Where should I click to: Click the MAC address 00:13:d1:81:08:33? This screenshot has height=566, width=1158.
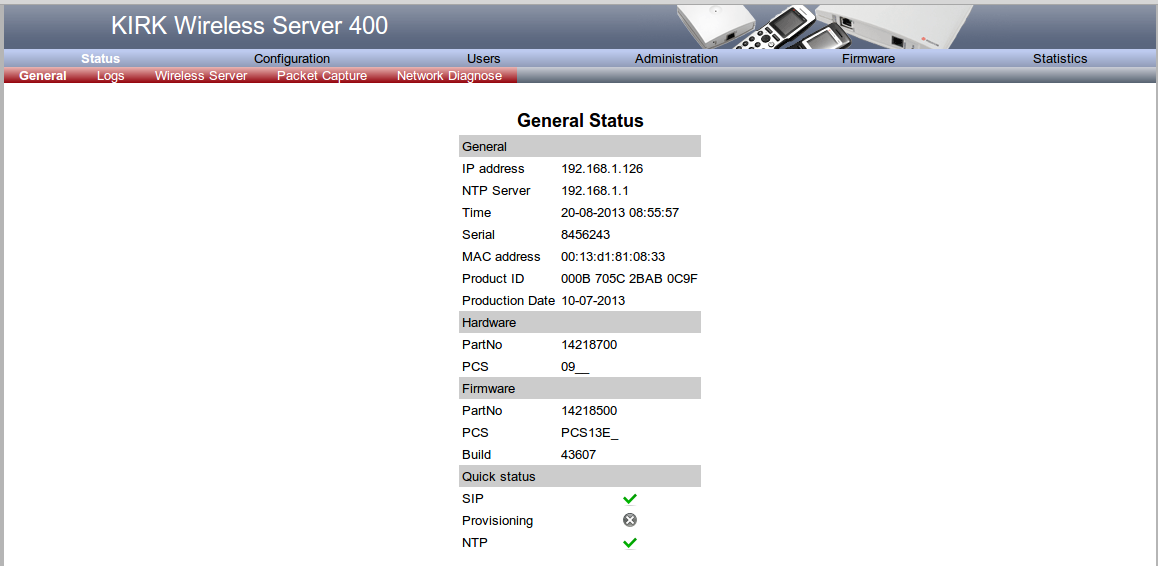[x=613, y=257]
